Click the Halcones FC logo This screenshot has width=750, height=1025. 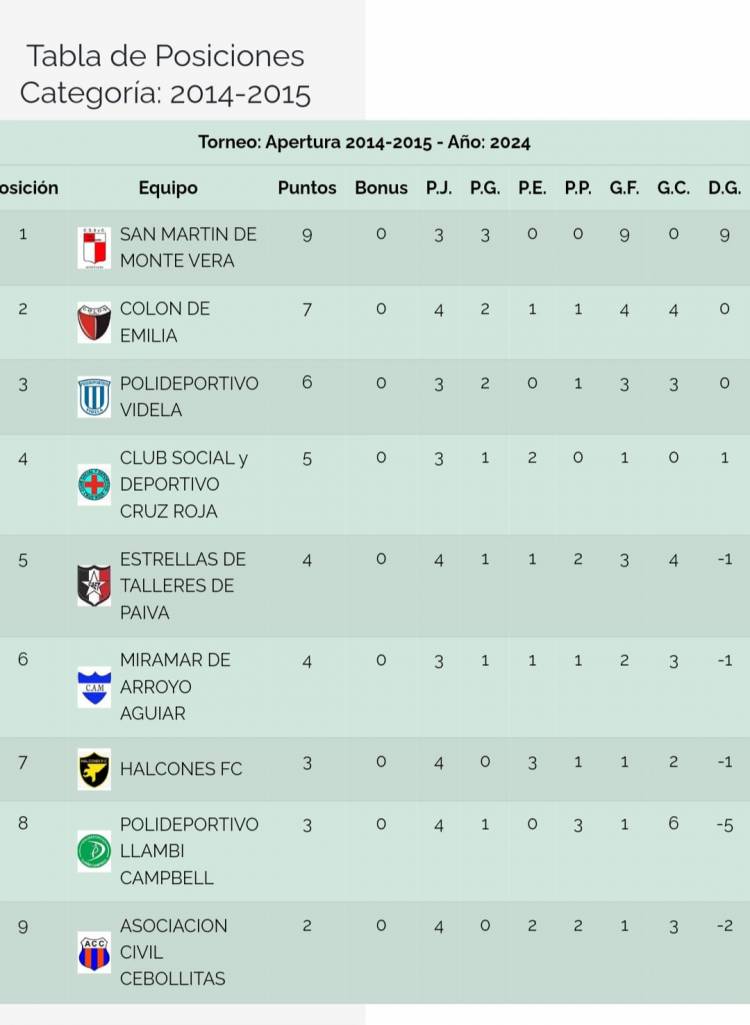94,769
